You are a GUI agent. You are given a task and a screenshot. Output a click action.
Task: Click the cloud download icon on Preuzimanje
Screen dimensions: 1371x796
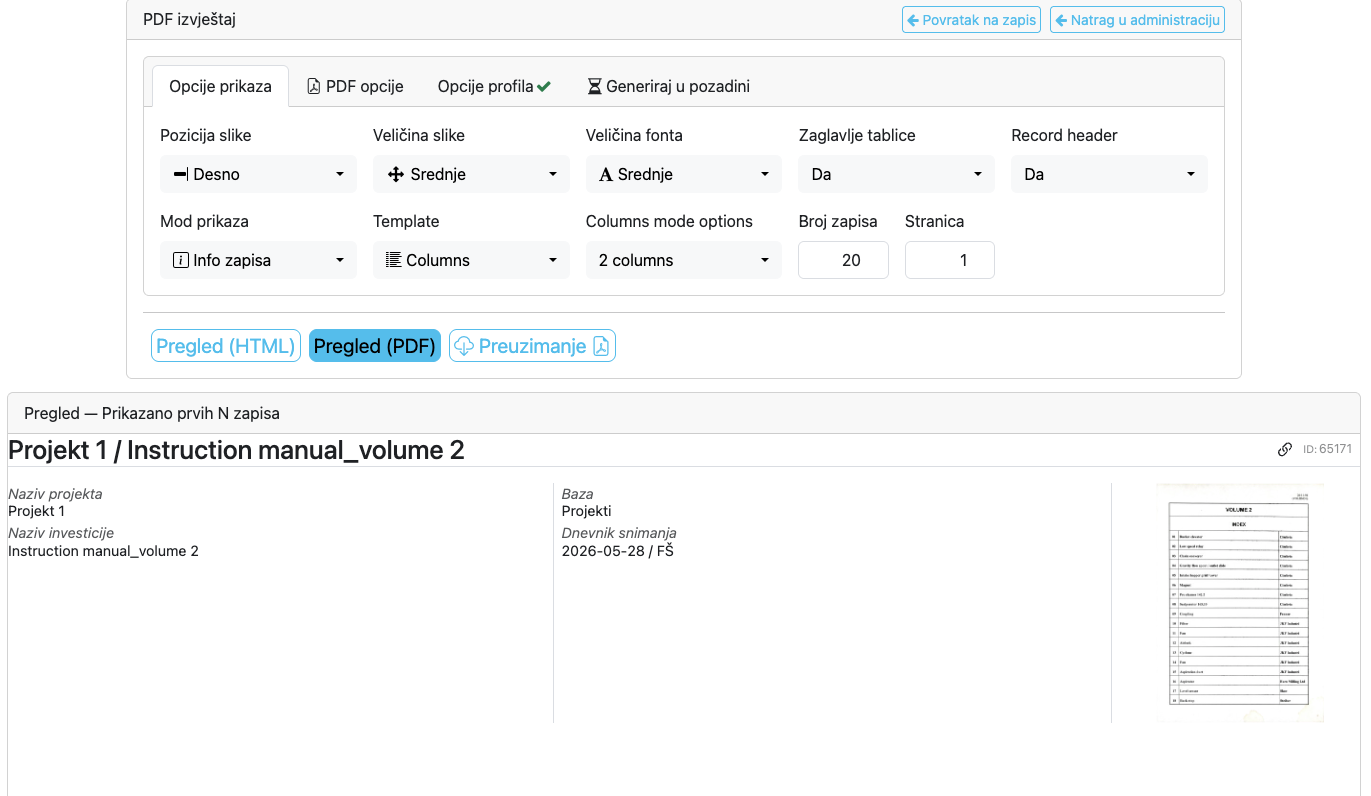tap(464, 346)
